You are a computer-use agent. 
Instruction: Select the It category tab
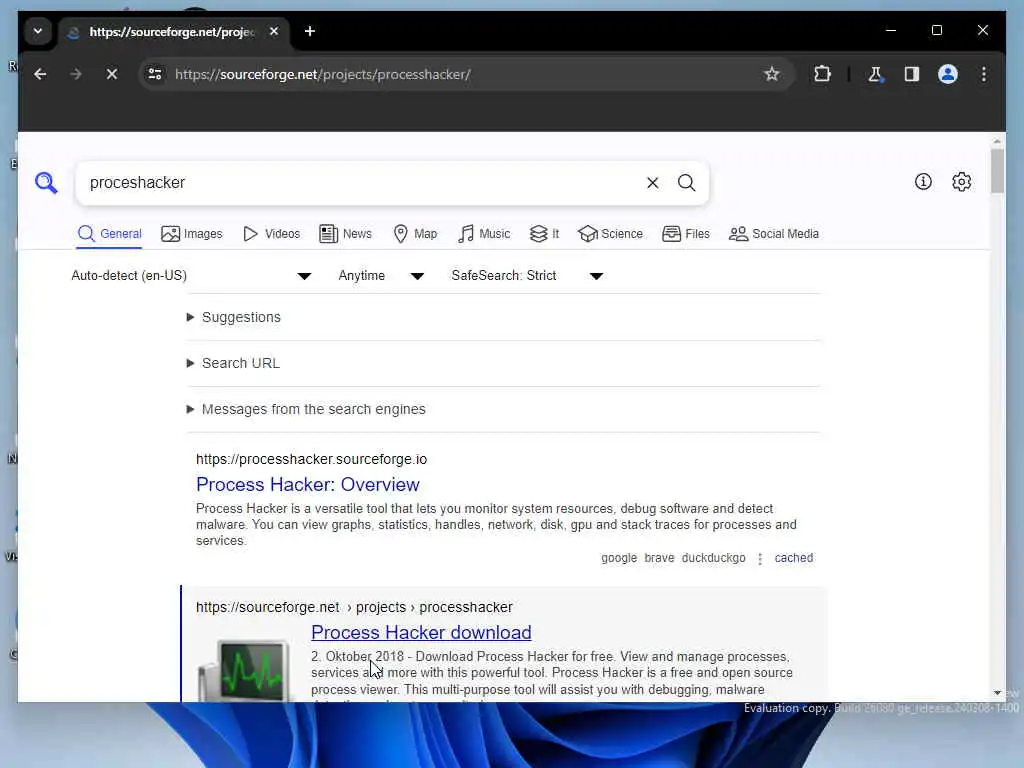(x=545, y=234)
